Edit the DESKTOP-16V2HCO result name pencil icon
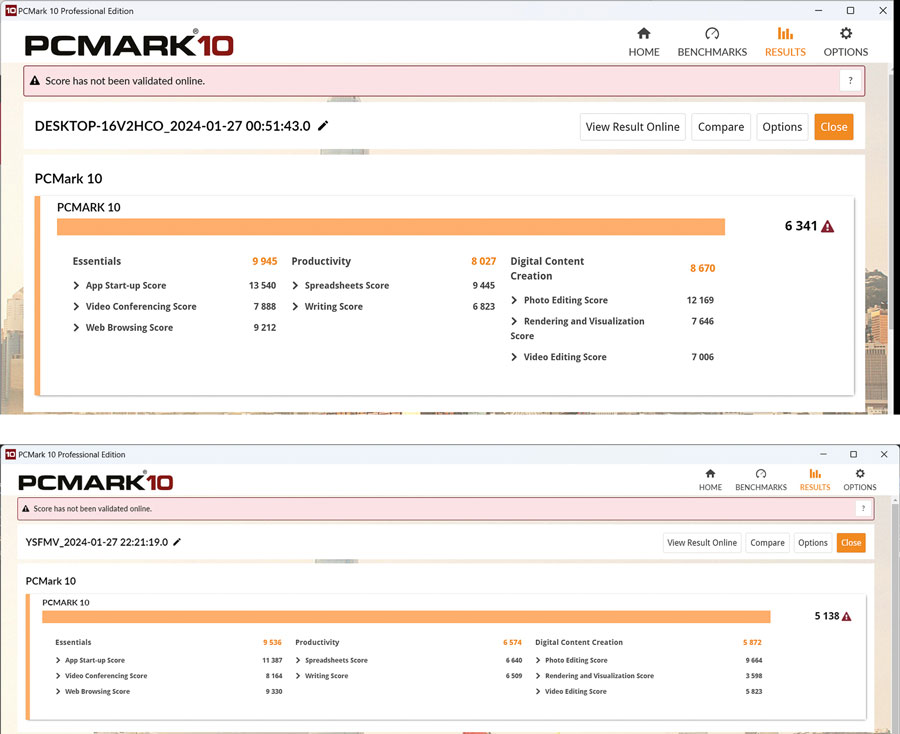The width and height of the screenshot is (900, 734). click(x=323, y=126)
